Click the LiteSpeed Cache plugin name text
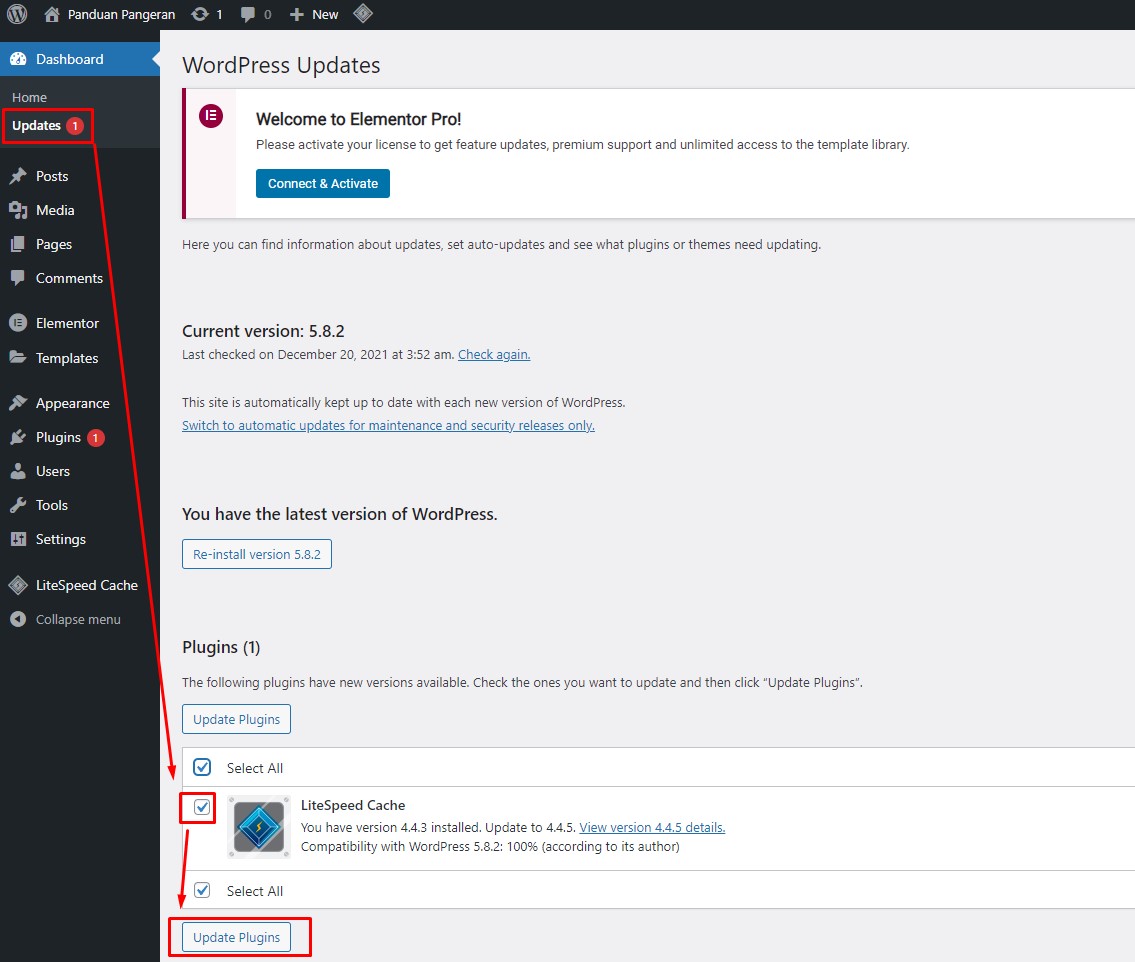The image size is (1135, 962). [353, 805]
